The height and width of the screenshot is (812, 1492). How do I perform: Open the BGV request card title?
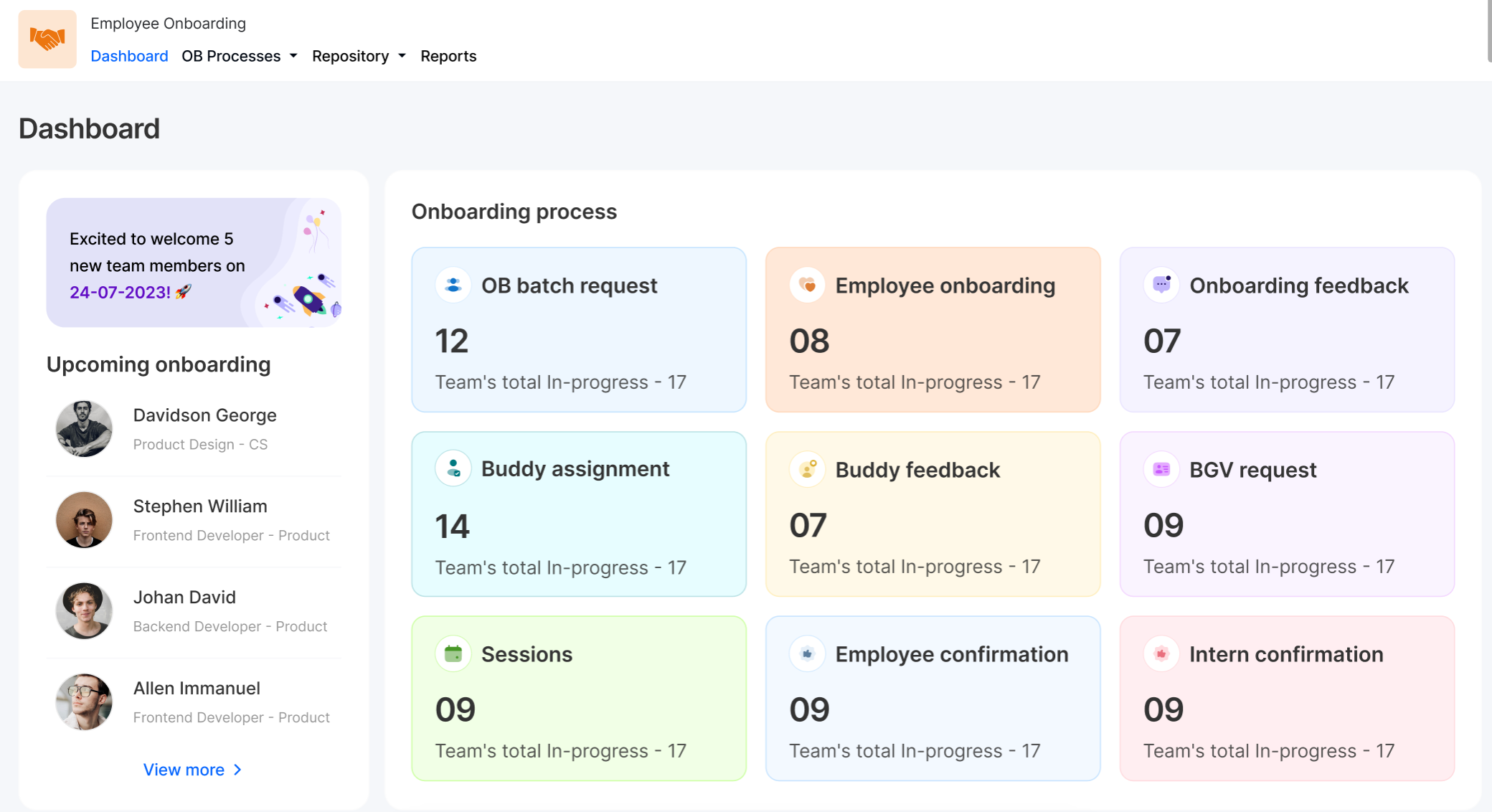pos(1253,470)
